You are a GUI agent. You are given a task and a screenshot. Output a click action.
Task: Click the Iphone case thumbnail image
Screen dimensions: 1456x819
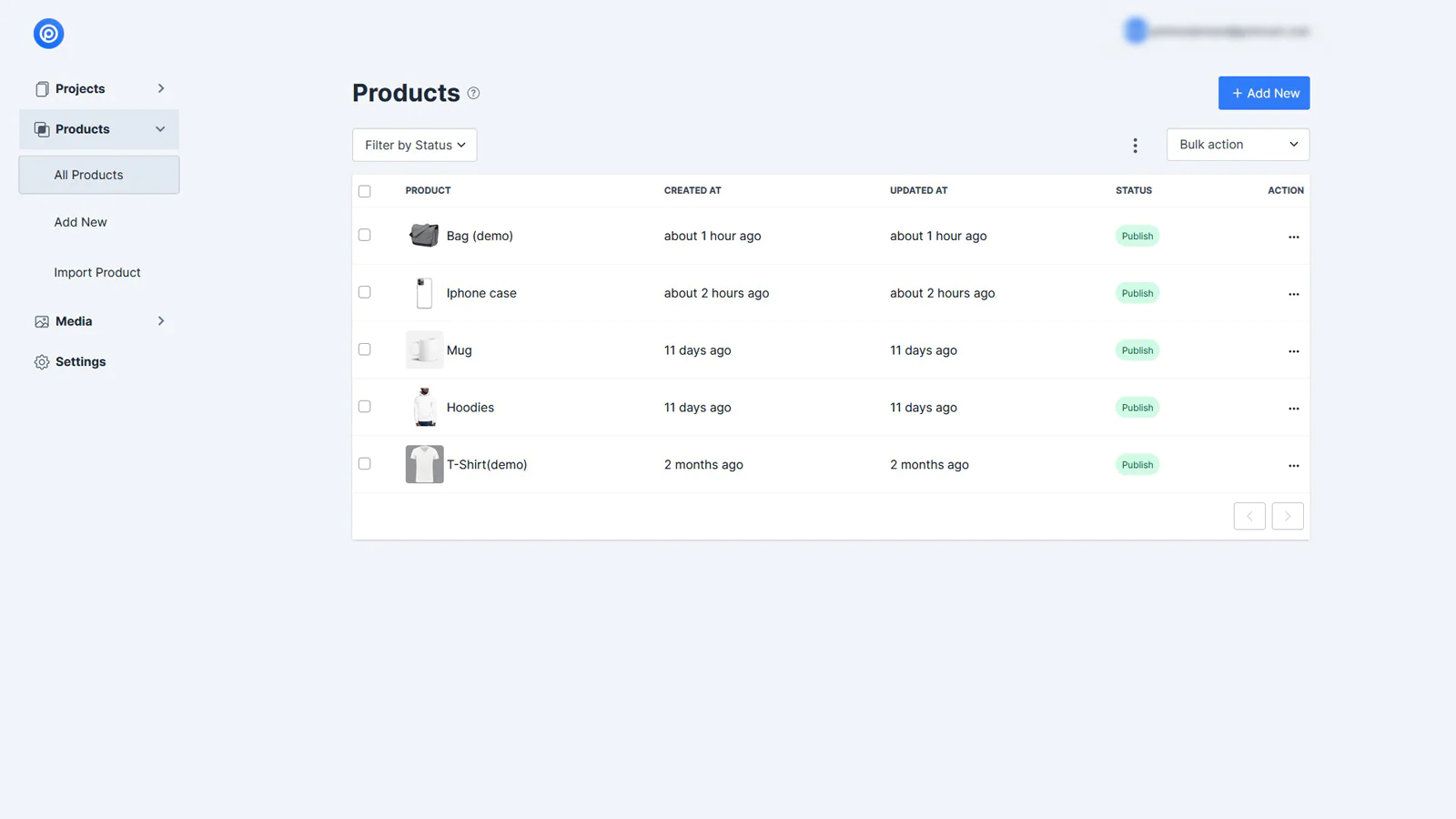click(424, 293)
